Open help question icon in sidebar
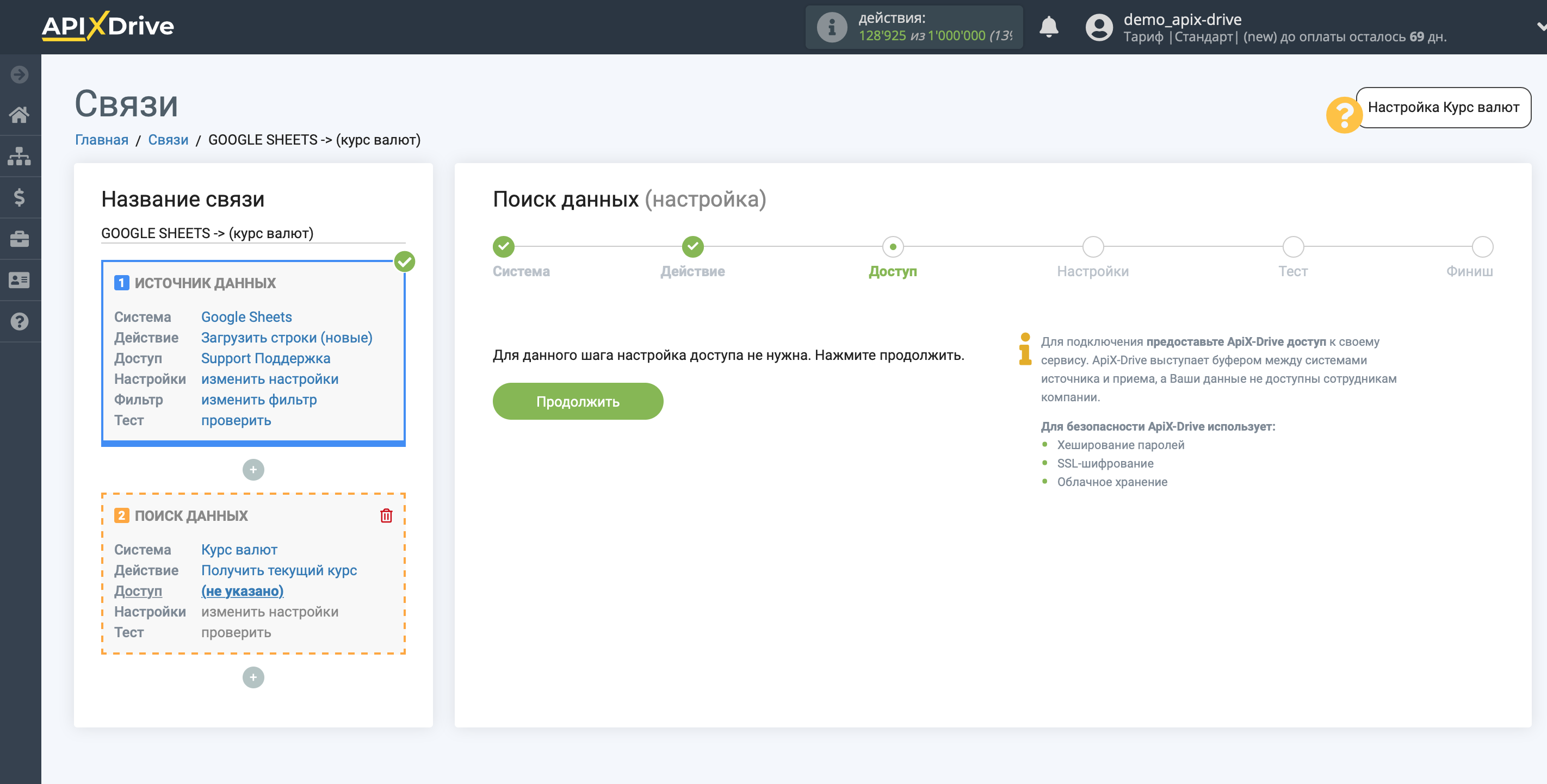Screen dimensions: 1547x784 pyautogui.click(x=20, y=322)
